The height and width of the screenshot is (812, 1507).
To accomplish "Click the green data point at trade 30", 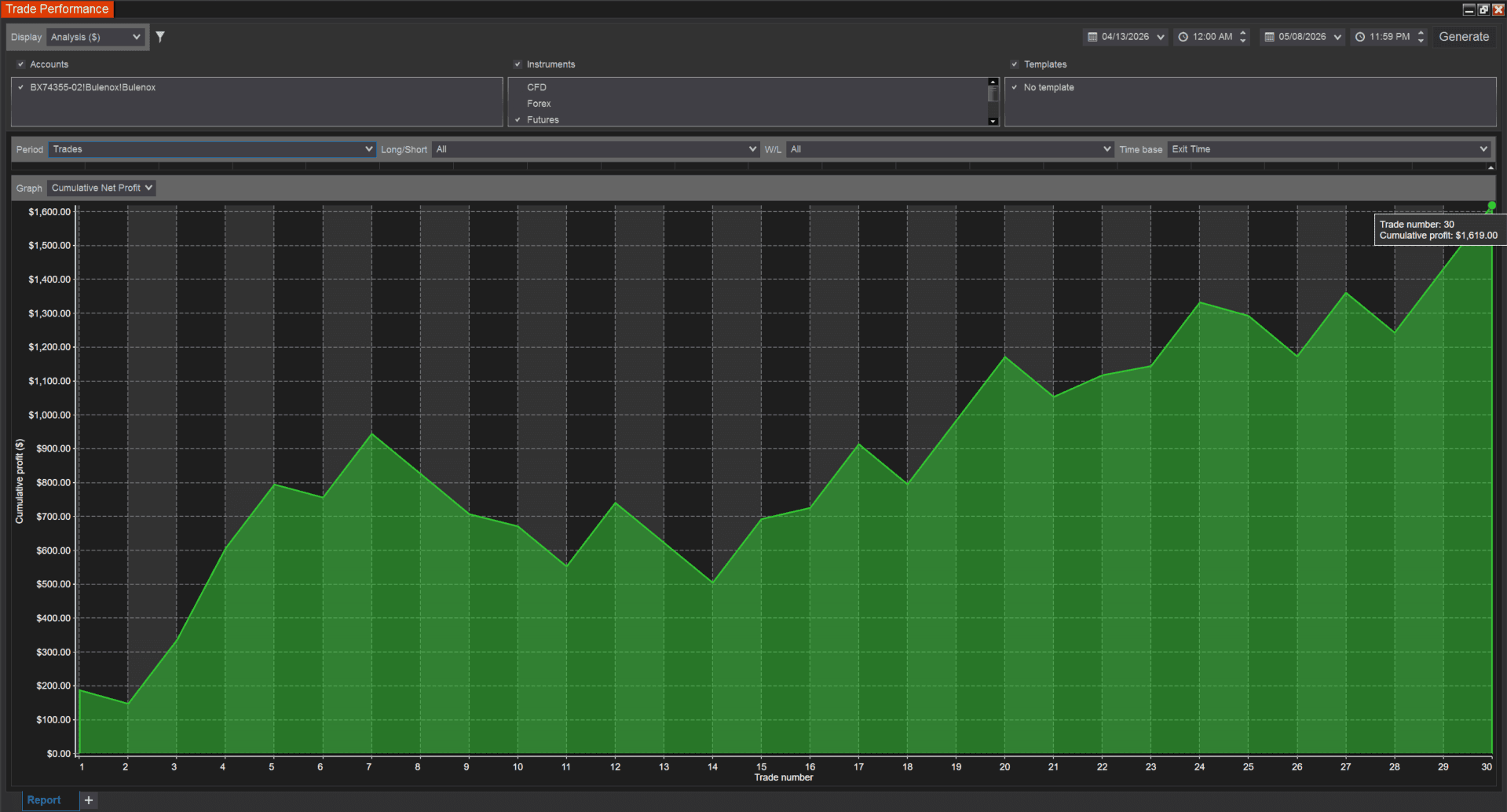I will (x=1491, y=206).
